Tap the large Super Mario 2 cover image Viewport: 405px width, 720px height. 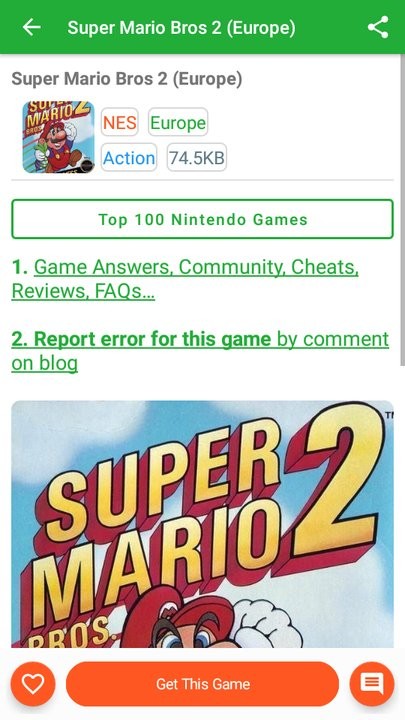tap(202, 524)
